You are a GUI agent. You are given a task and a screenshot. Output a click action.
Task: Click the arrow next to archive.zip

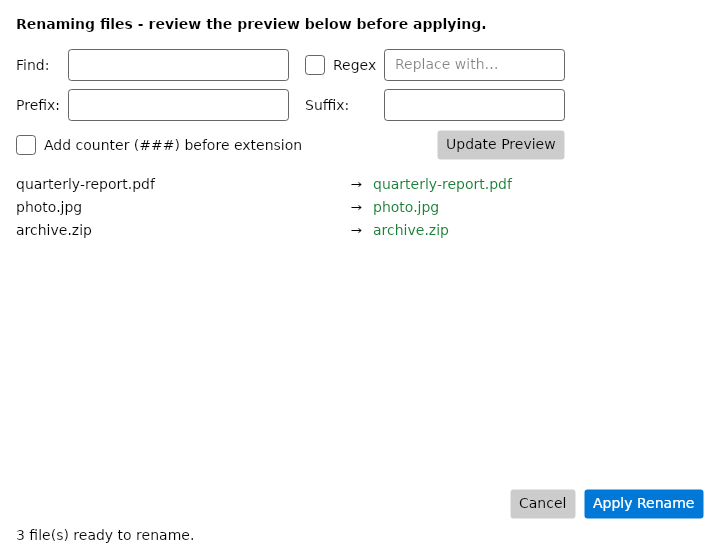356,230
